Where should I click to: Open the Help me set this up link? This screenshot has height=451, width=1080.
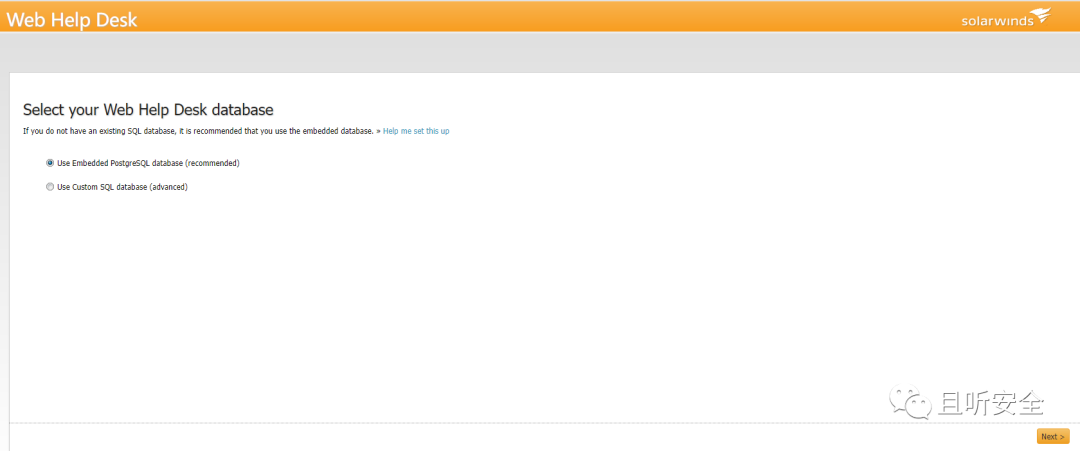tap(416, 131)
